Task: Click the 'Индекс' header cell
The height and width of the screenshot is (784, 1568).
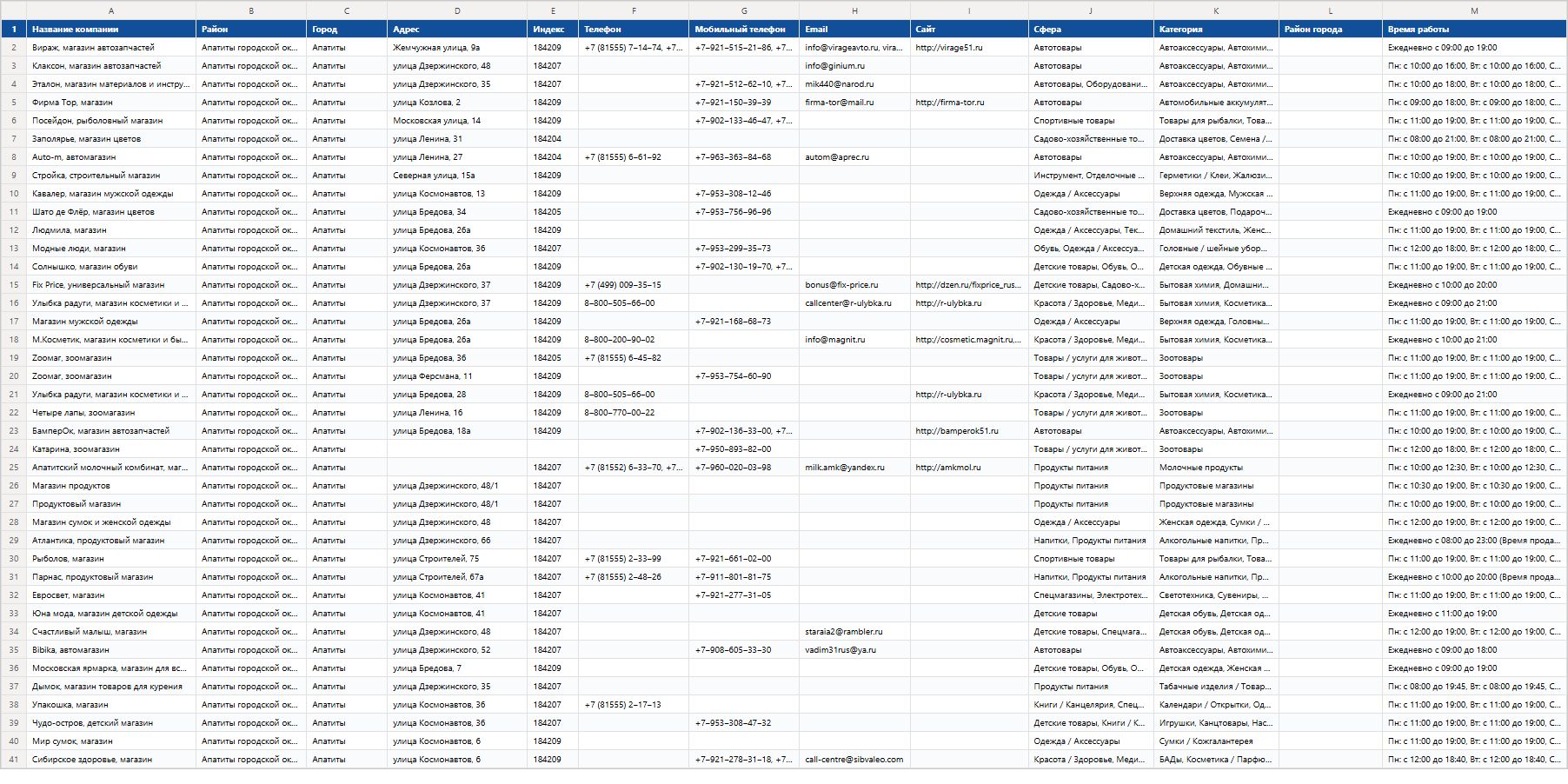Action: pos(553,30)
